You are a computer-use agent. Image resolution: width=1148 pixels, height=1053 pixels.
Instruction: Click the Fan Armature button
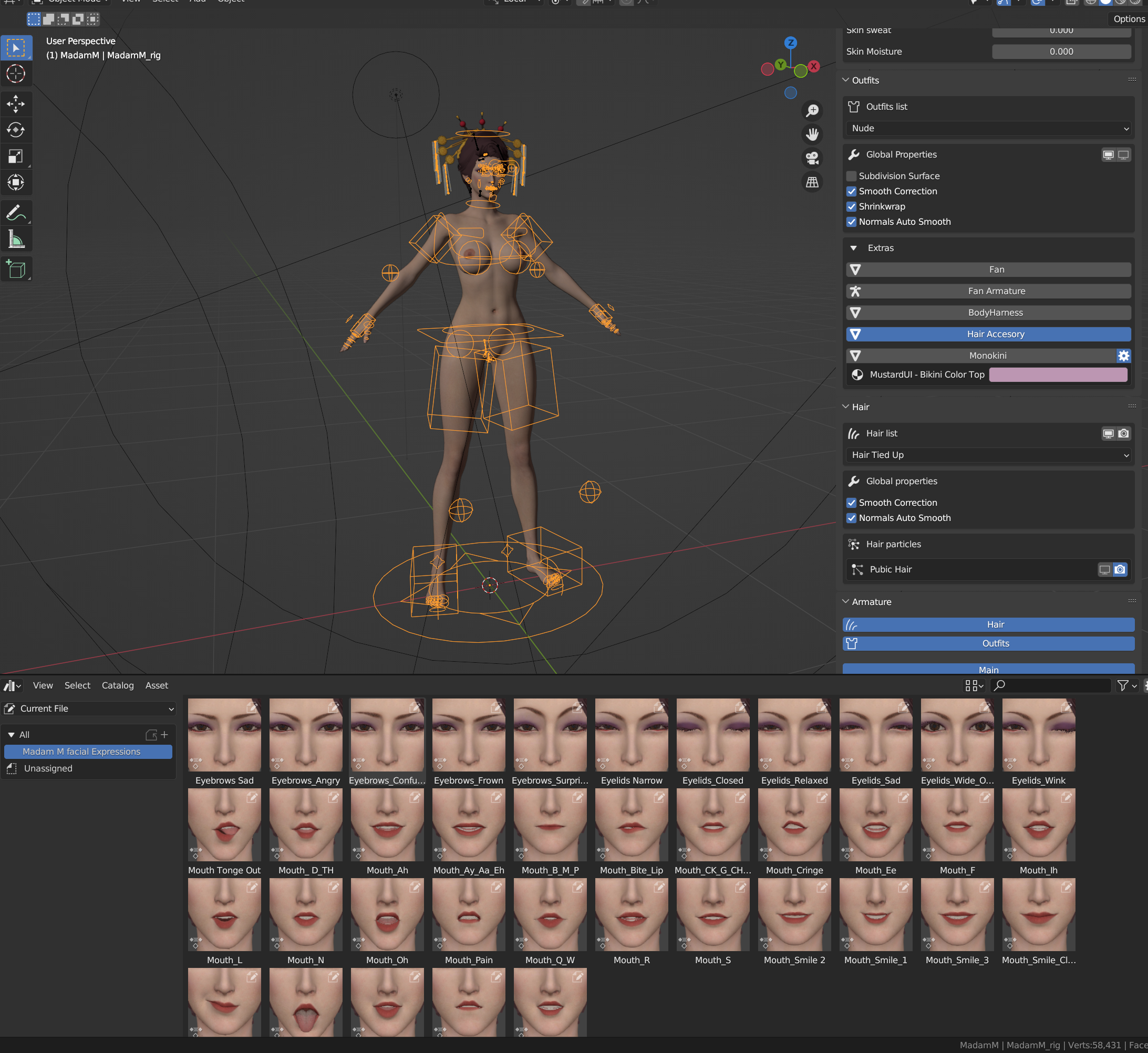(x=988, y=291)
